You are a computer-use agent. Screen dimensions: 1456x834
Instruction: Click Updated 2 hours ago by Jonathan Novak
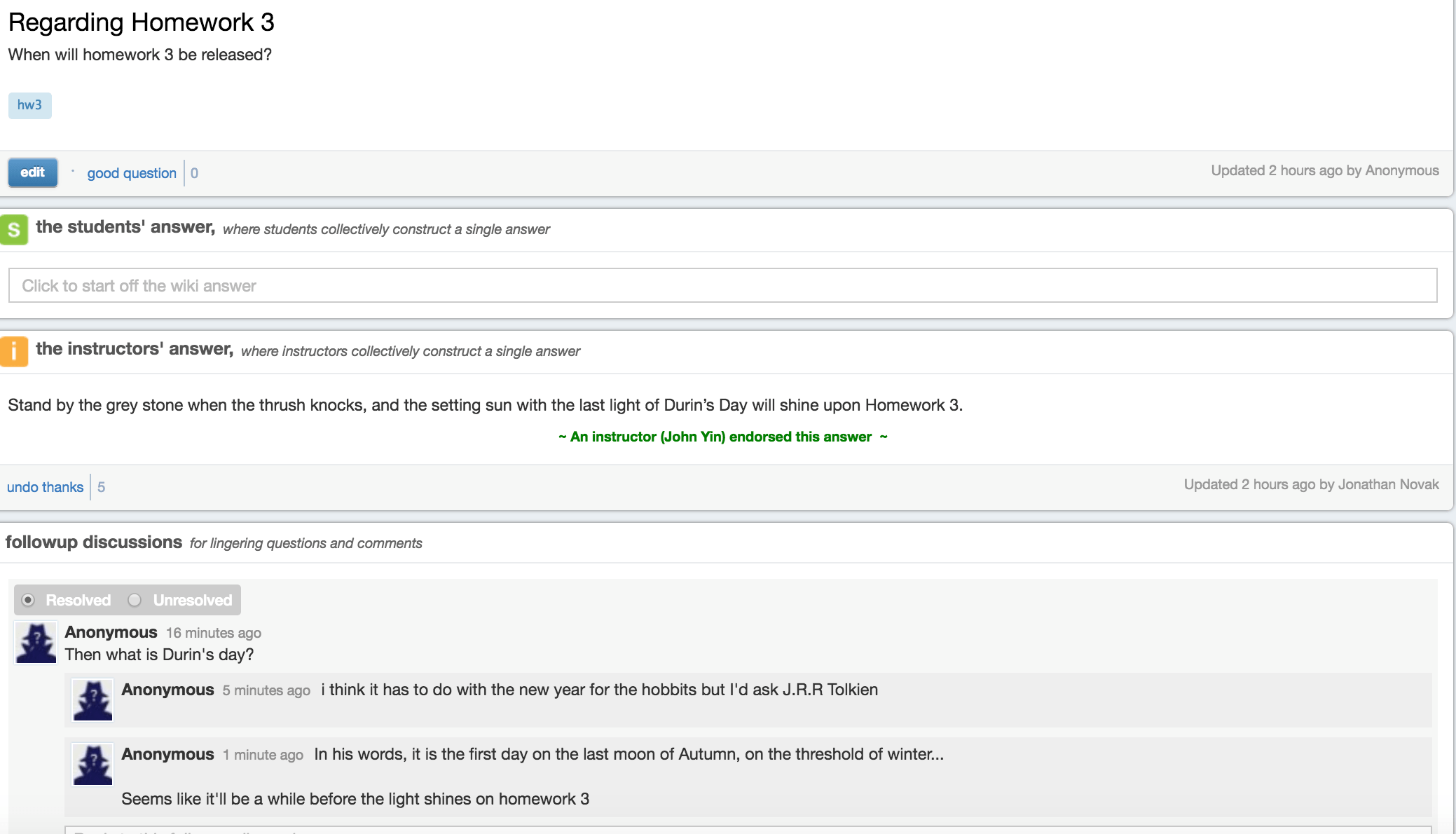coord(1311,484)
